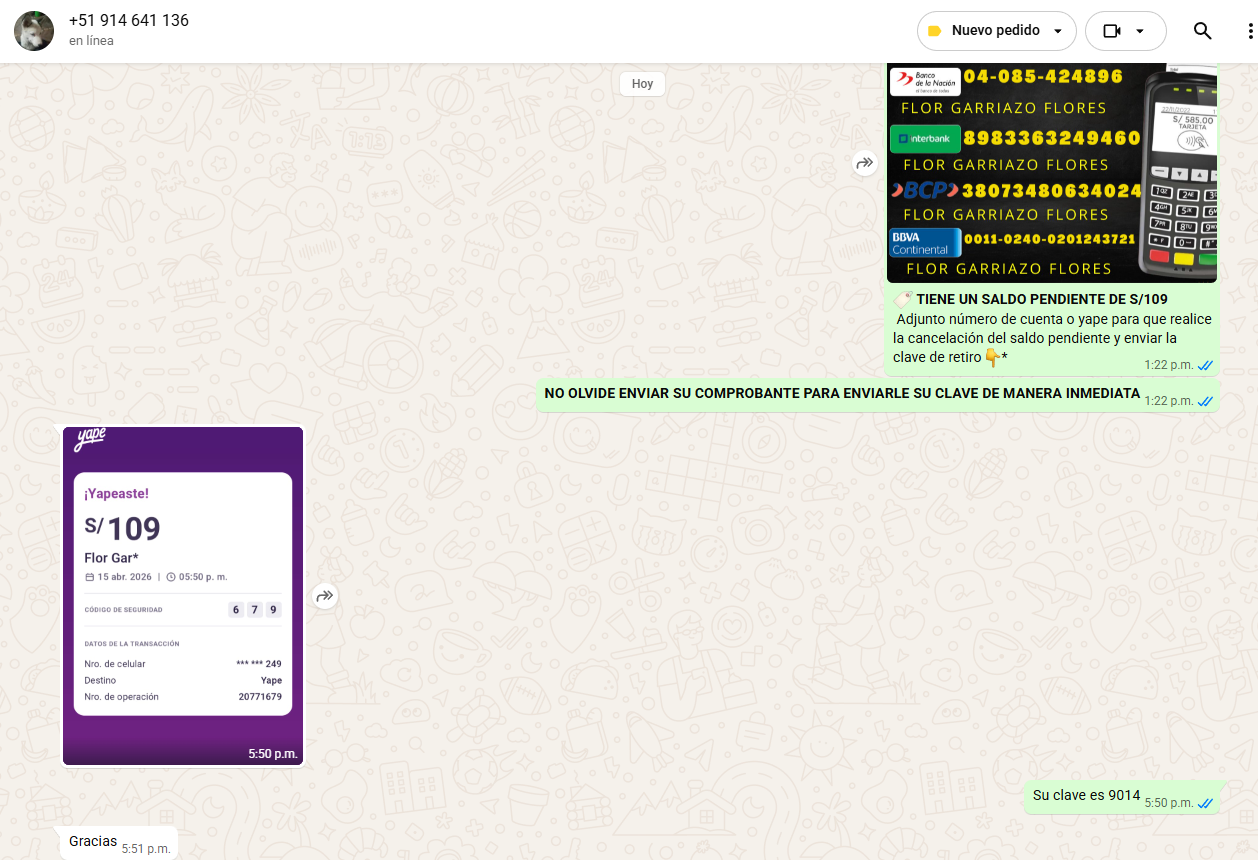
Task: Open dropdown arrow next to video call
Action: [x=1140, y=31]
